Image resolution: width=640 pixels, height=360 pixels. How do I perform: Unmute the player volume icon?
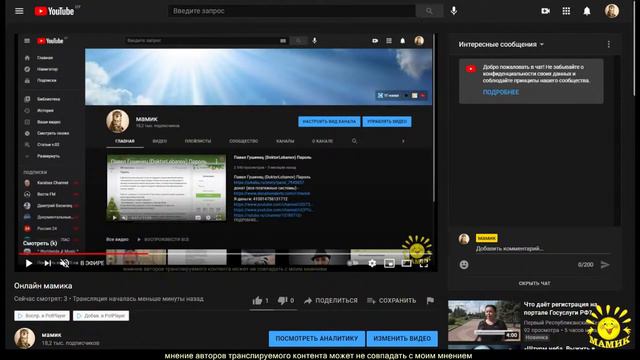pos(64,263)
